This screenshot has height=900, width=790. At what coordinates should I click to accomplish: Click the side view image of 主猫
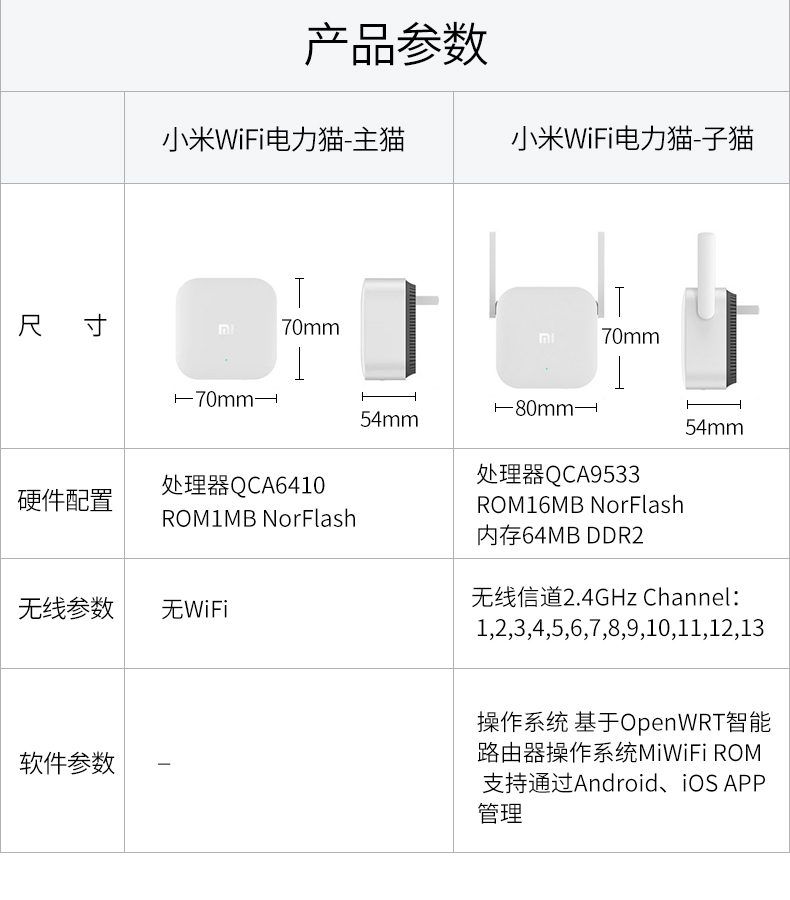coord(400,329)
